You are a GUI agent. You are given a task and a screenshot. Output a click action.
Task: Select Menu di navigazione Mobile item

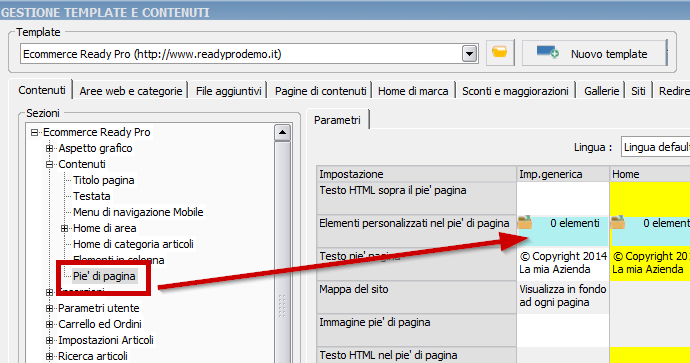pyautogui.click(x=138, y=212)
